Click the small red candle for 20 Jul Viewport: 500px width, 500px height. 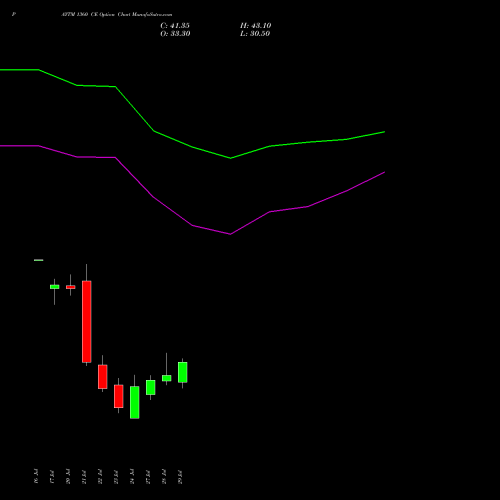(x=71, y=287)
